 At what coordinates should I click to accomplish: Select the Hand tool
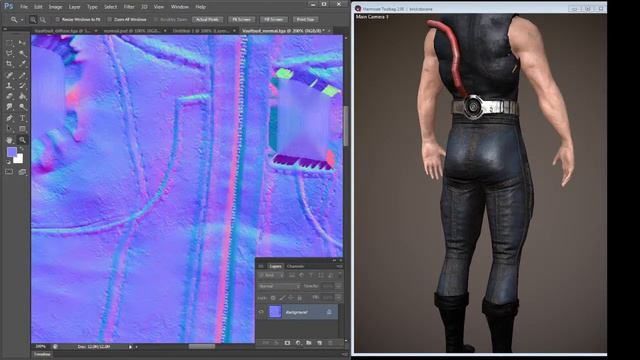[x=9, y=140]
